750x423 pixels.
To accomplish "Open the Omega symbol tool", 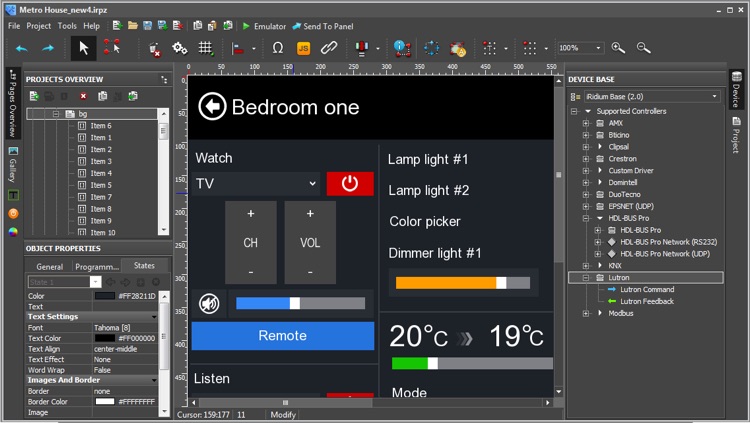I will (x=278, y=48).
